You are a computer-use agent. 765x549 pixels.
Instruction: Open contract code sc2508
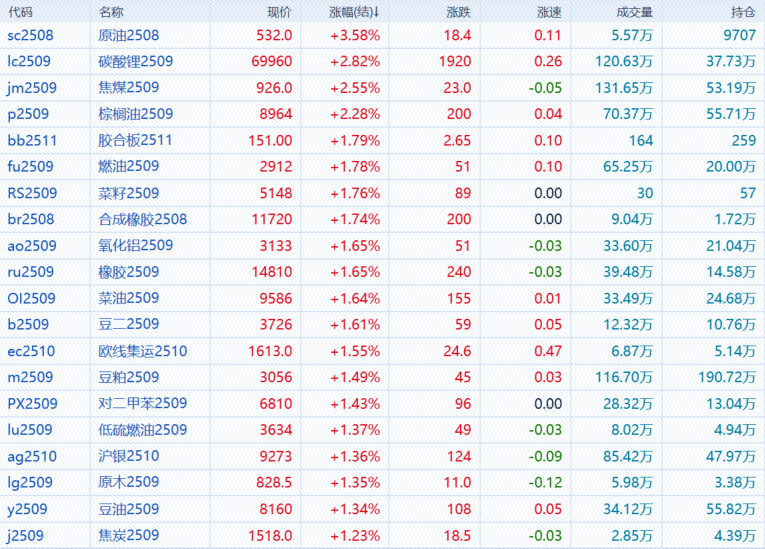31,35
